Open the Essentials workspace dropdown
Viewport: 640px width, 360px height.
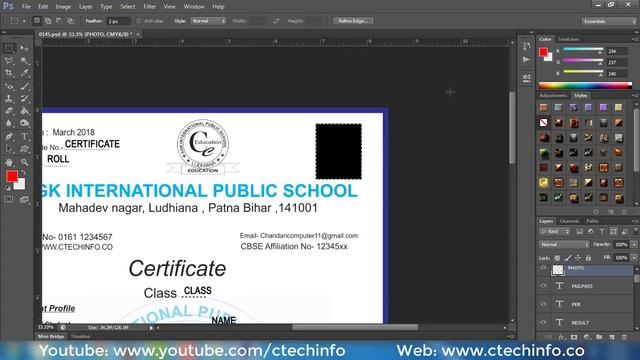[x=608, y=21]
